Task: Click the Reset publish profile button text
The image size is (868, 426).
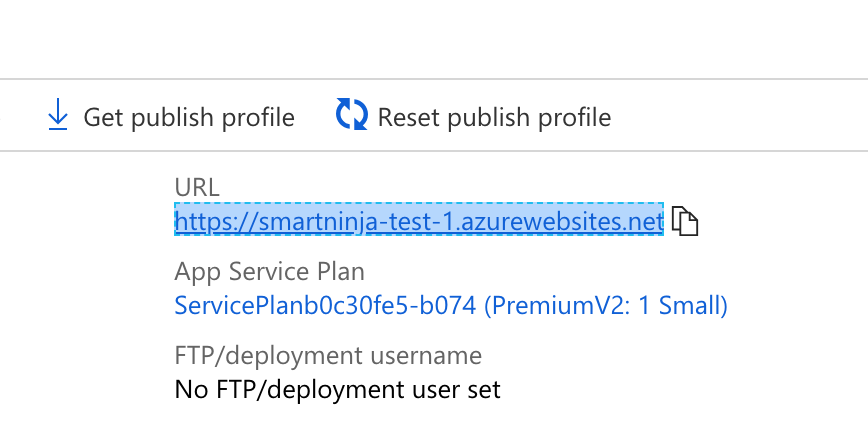Action: (x=493, y=117)
